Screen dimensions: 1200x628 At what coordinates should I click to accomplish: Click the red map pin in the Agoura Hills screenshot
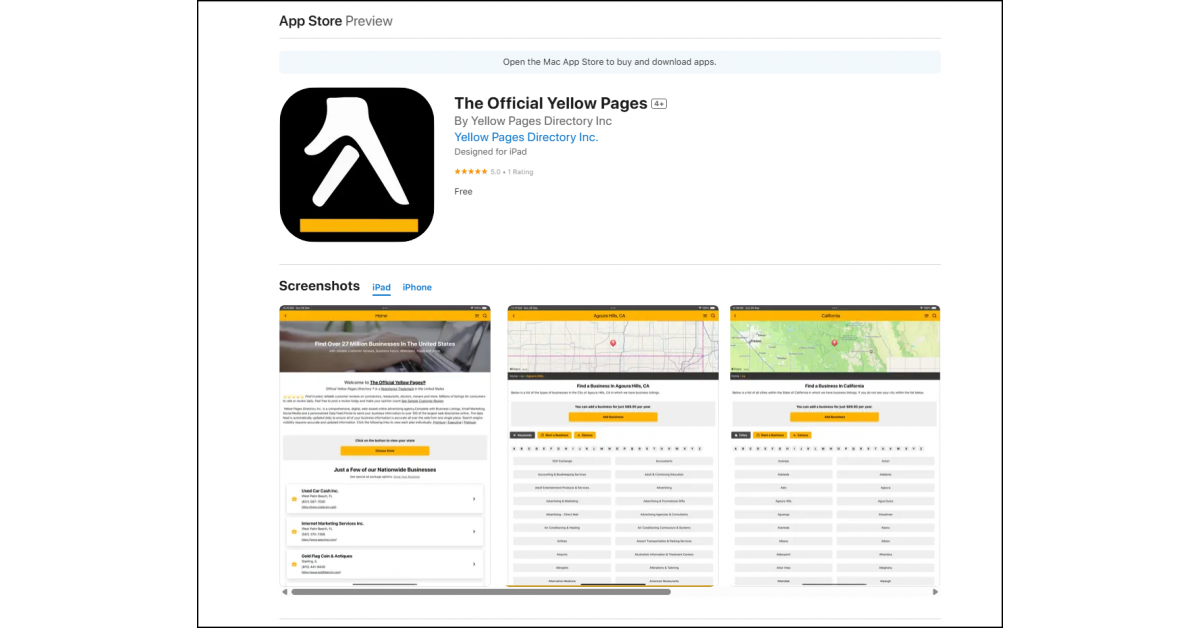point(613,343)
